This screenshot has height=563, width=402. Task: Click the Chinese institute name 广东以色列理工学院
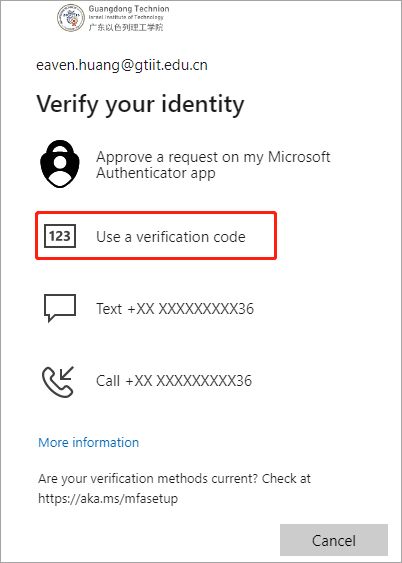pos(126,27)
